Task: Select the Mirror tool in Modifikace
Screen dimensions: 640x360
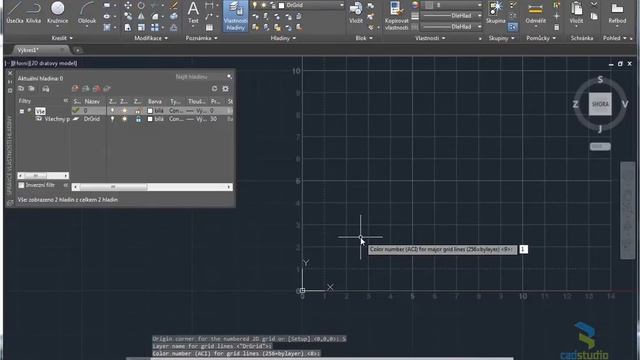Action: pos(141,16)
